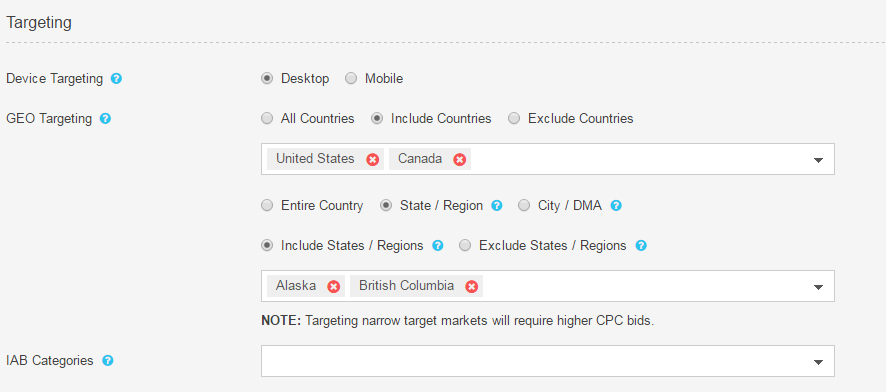Select Exclude States / Regions radio option

point(465,246)
